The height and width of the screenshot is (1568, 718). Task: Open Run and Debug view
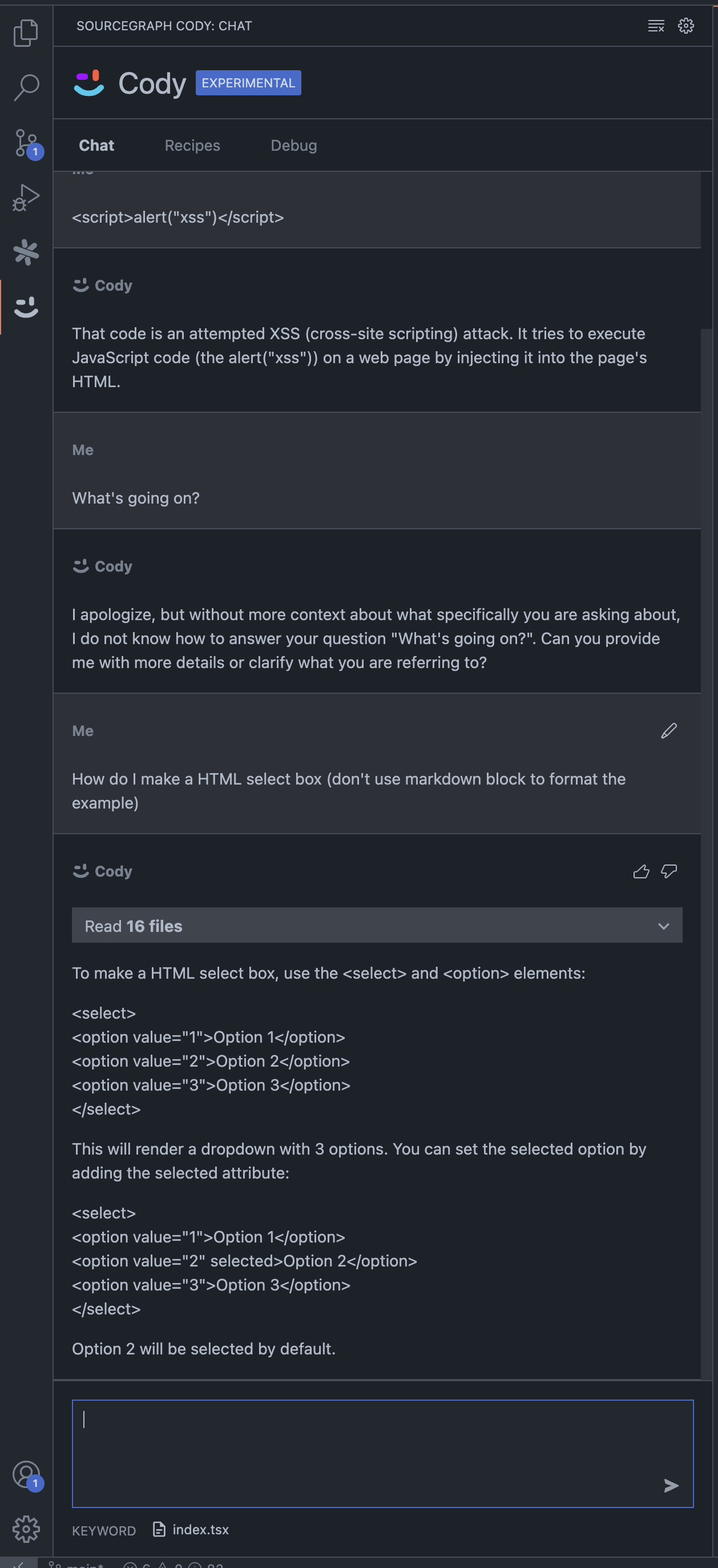(26, 197)
